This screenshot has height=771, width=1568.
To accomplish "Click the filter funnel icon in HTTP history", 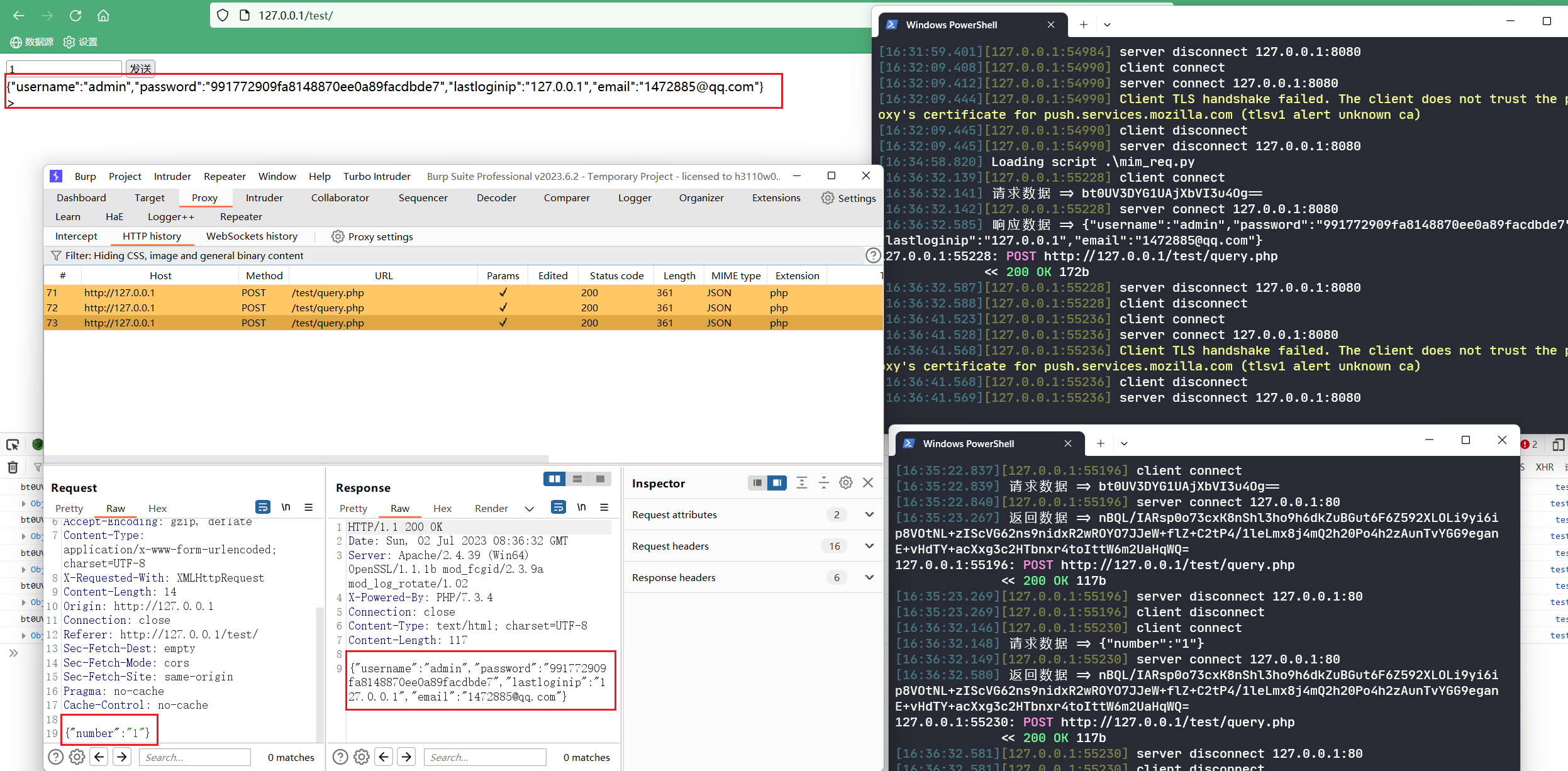I will (x=56, y=255).
